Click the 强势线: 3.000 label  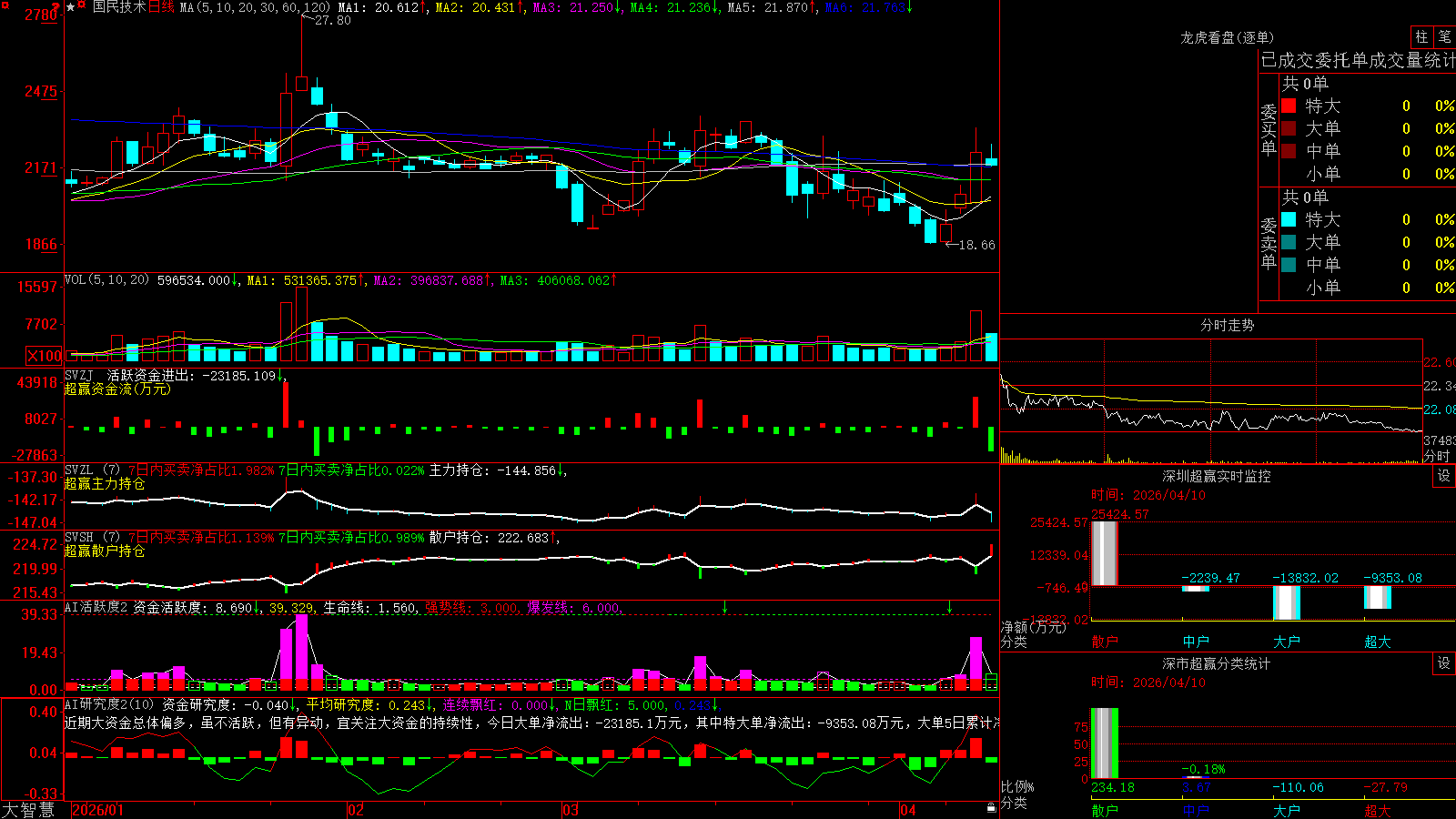coord(471,607)
